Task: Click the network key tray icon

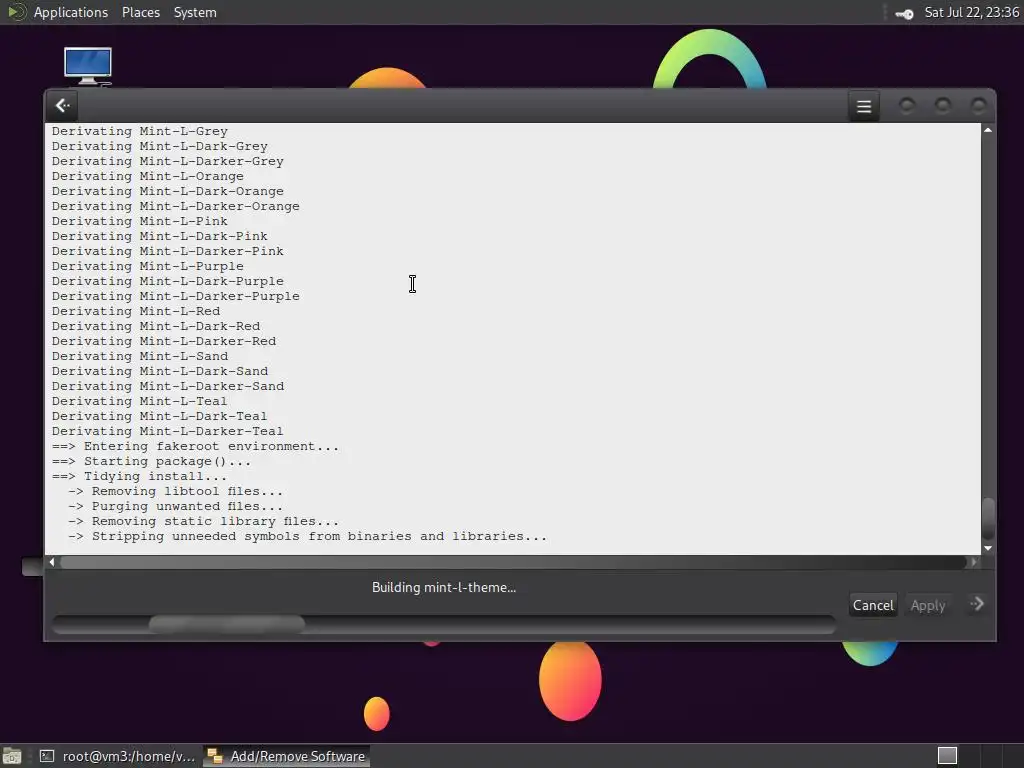Action: pos(904,14)
